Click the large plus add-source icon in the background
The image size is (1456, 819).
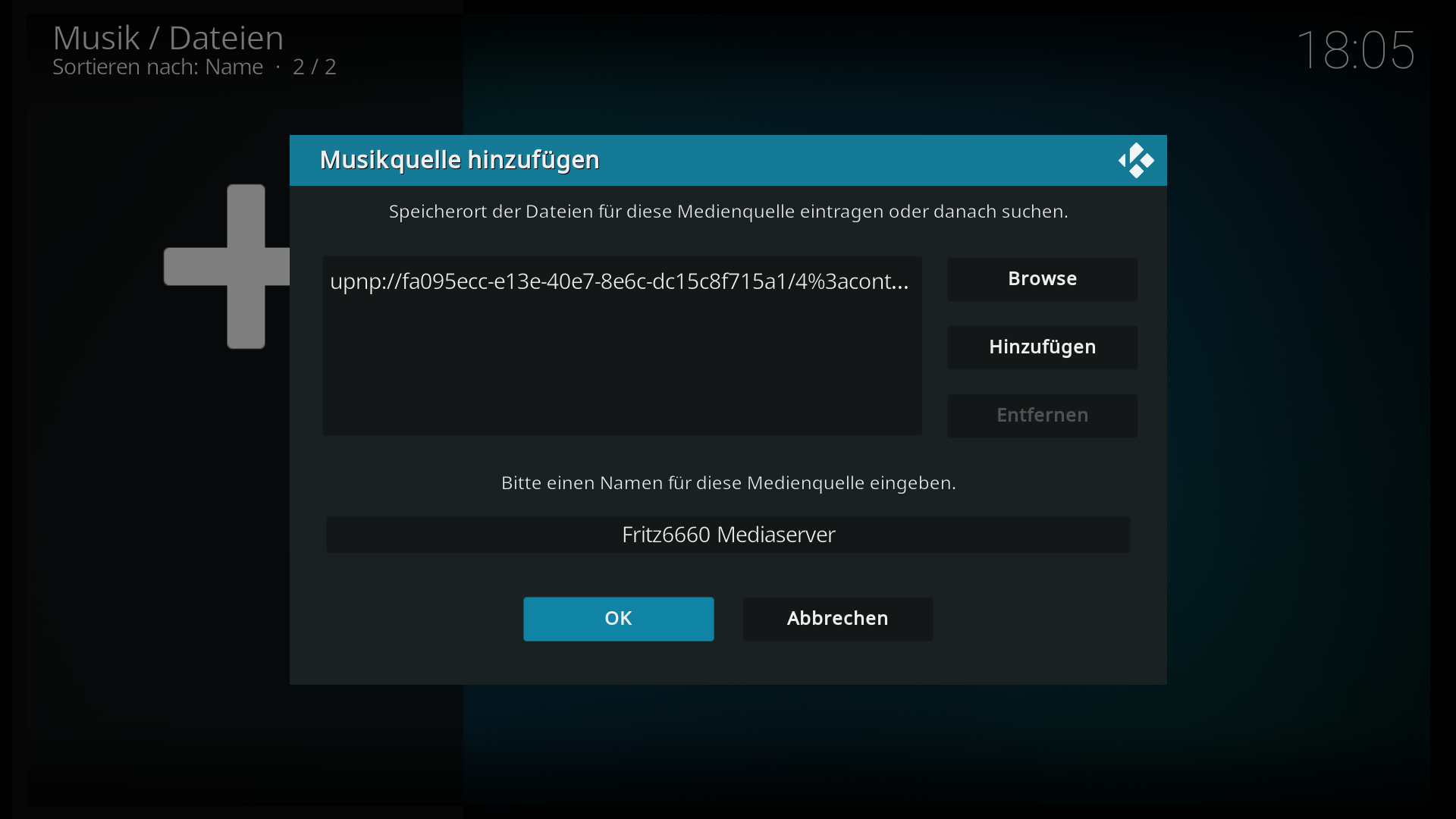[x=227, y=266]
